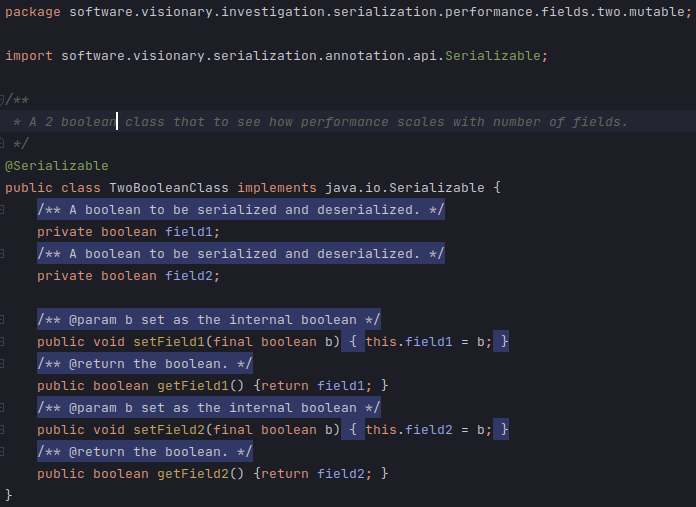
Task: Click the statement 'this.field2 = b;'
Action: tap(429, 429)
